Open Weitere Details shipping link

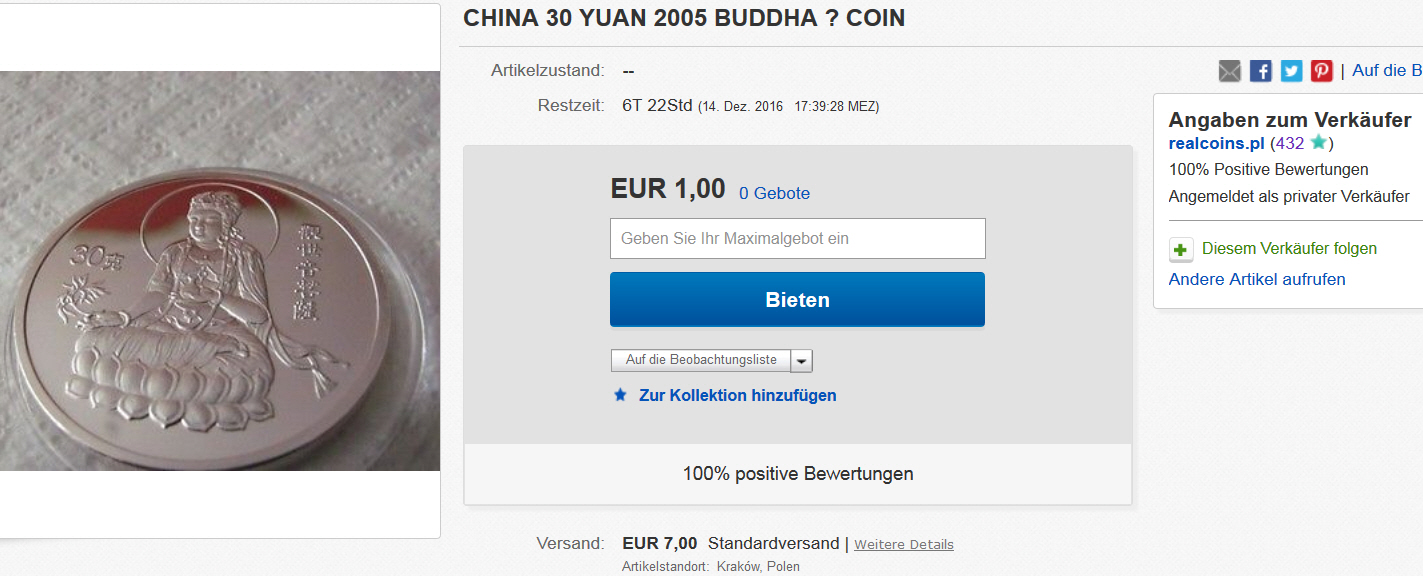(x=904, y=545)
